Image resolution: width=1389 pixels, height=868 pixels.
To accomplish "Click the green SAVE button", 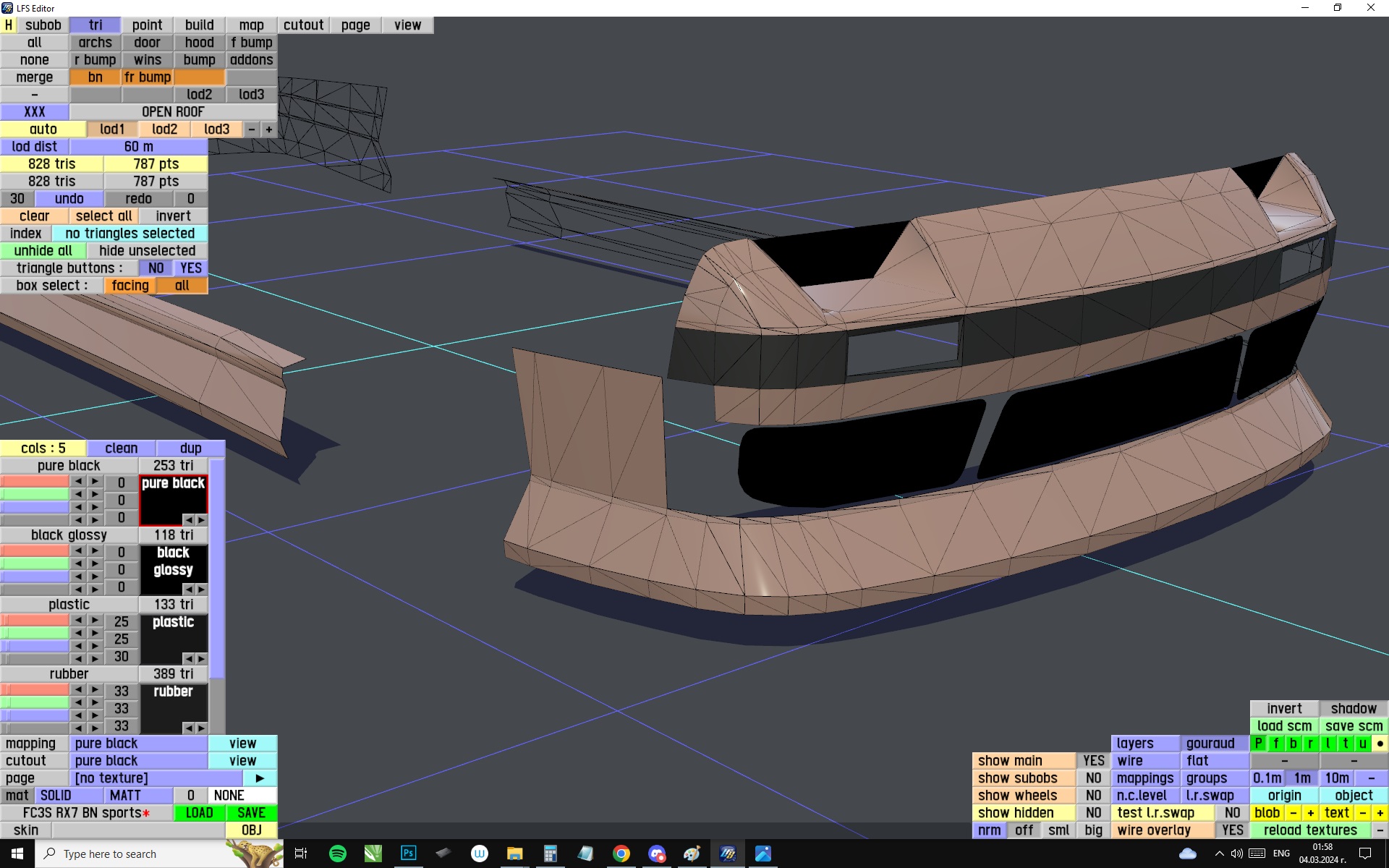I will coord(251,812).
